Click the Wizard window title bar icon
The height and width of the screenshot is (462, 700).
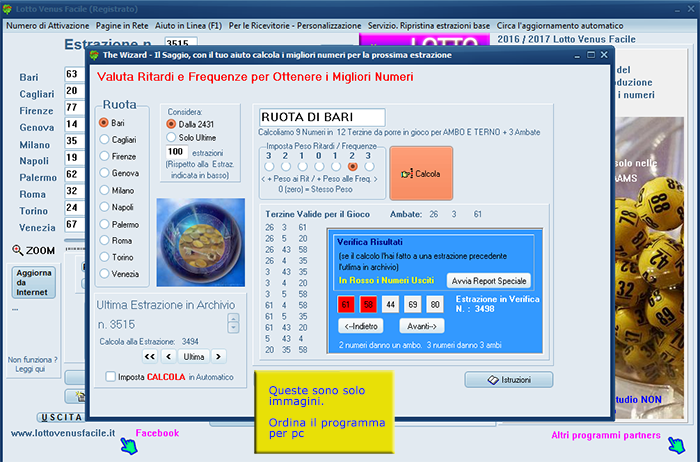pos(94,55)
